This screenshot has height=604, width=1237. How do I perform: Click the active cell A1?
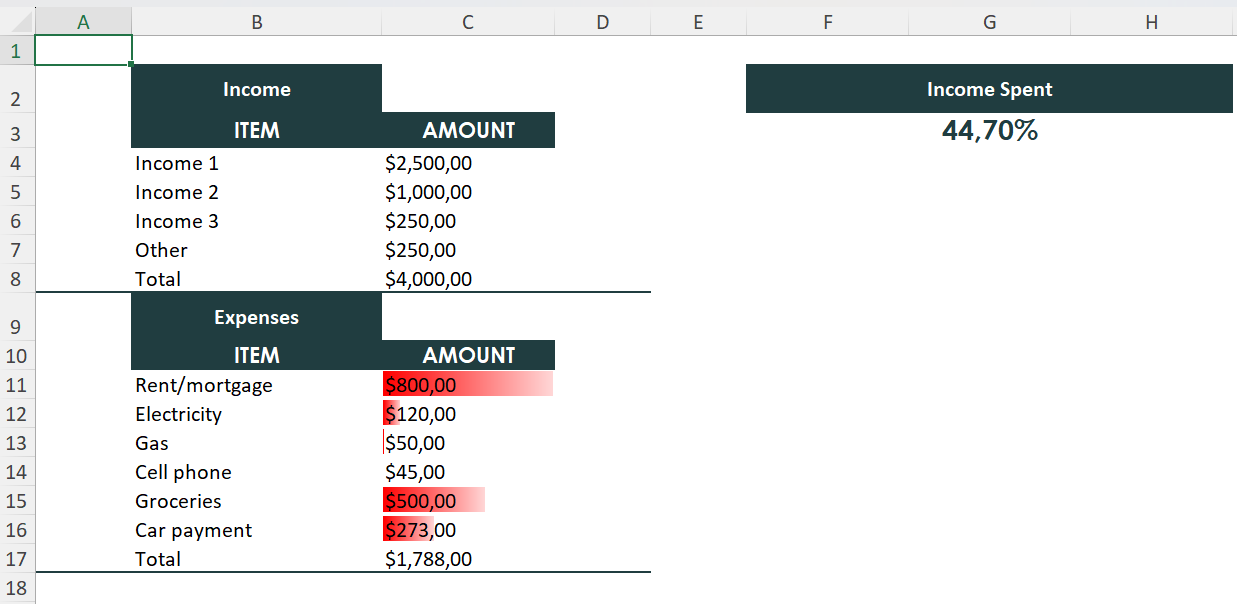click(83, 50)
